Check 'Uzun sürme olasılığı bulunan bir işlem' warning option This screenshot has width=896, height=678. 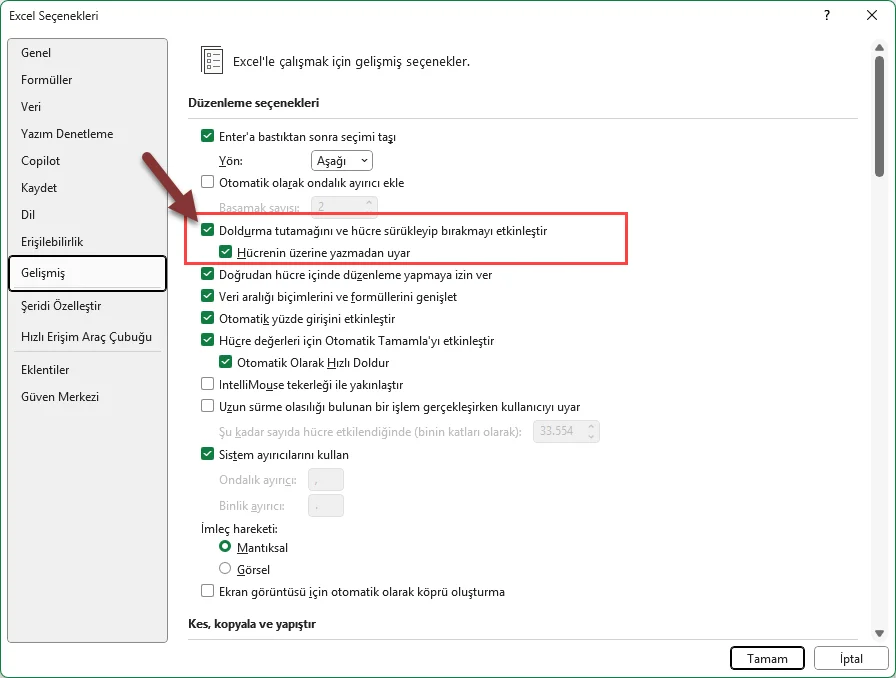coord(207,406)
